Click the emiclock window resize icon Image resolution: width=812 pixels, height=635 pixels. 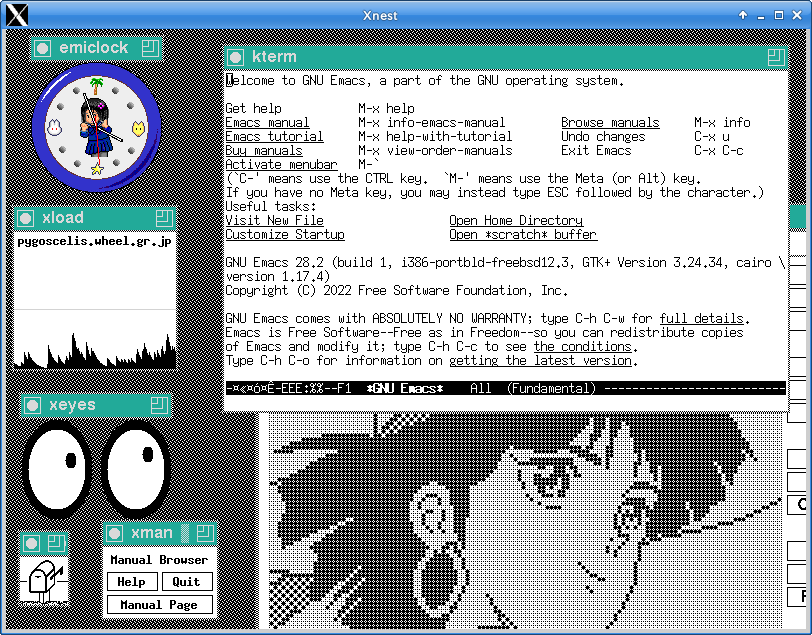click(150, 48)
